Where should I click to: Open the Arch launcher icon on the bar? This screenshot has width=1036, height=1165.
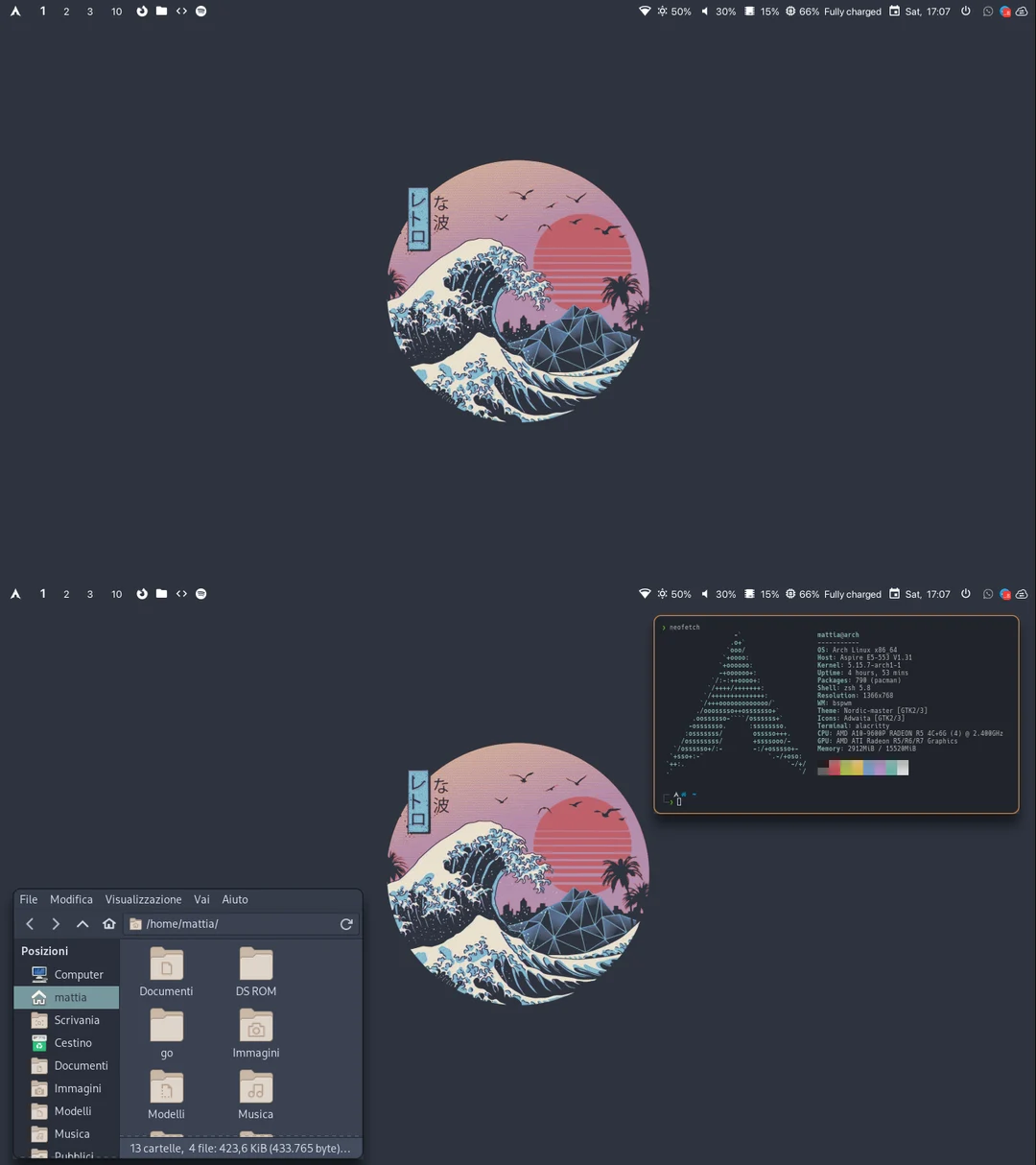click(15, 11)
